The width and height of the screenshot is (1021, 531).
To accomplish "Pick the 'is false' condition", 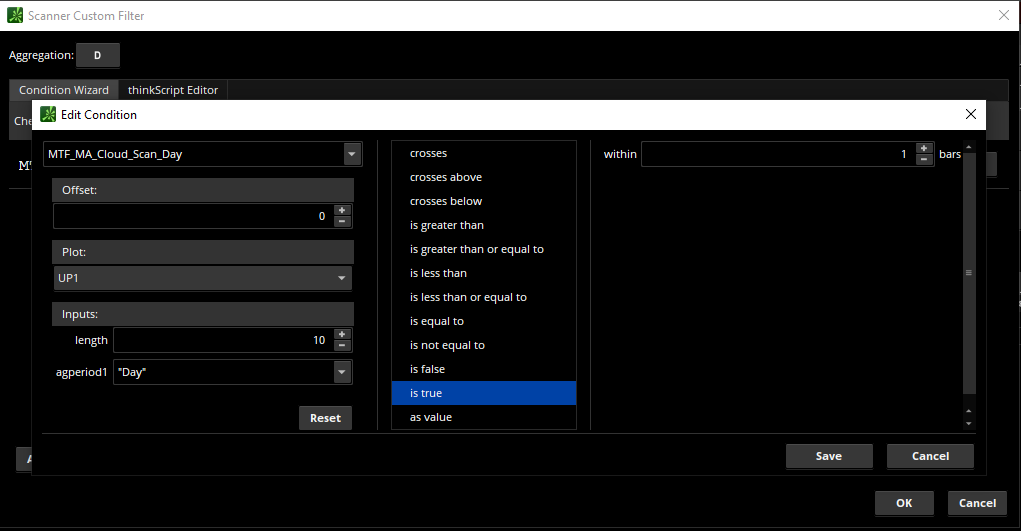I will point(428,369).
